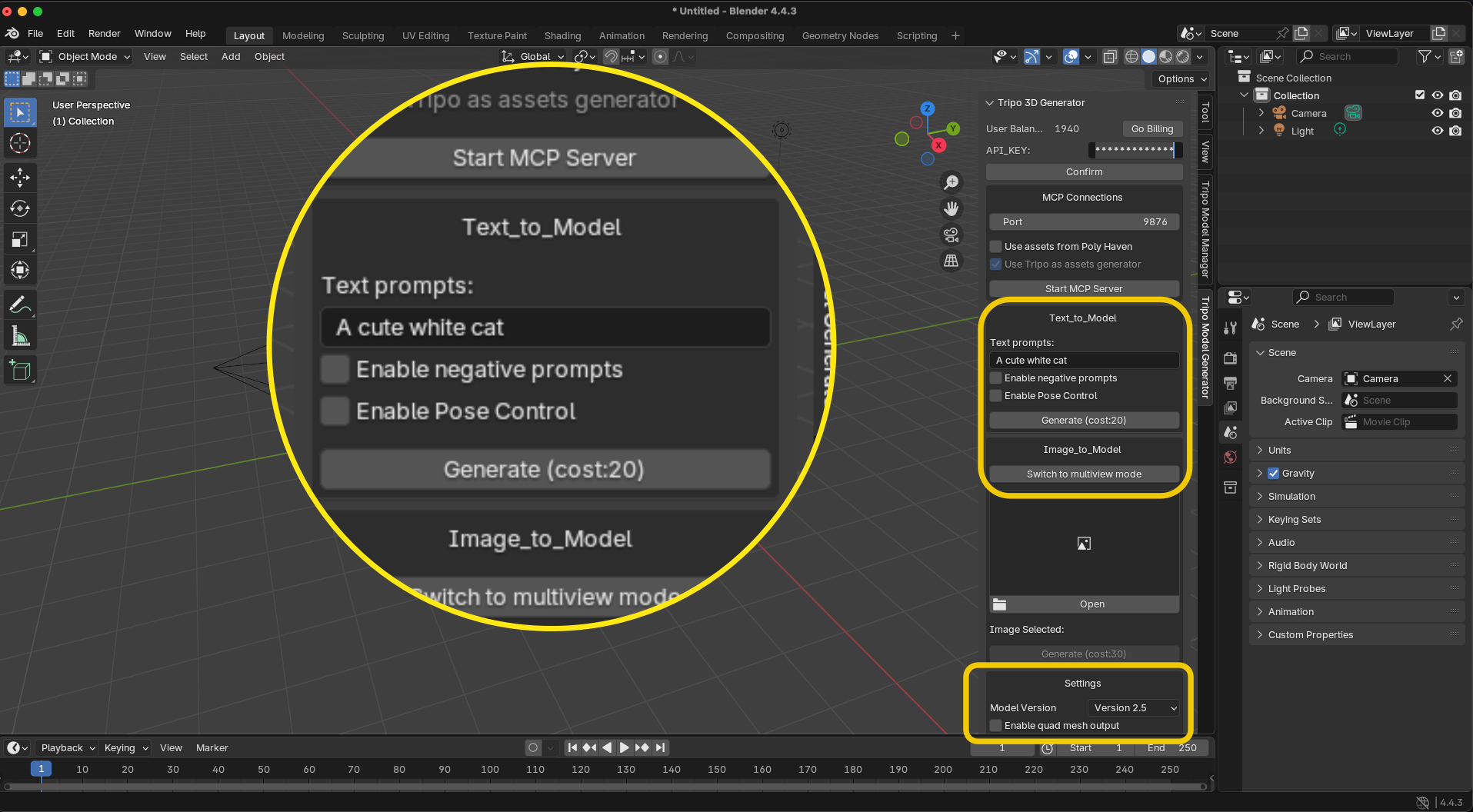Click Generate (cost:20) button
The height and width of the screenshot is (812, 1473).
1084,421
